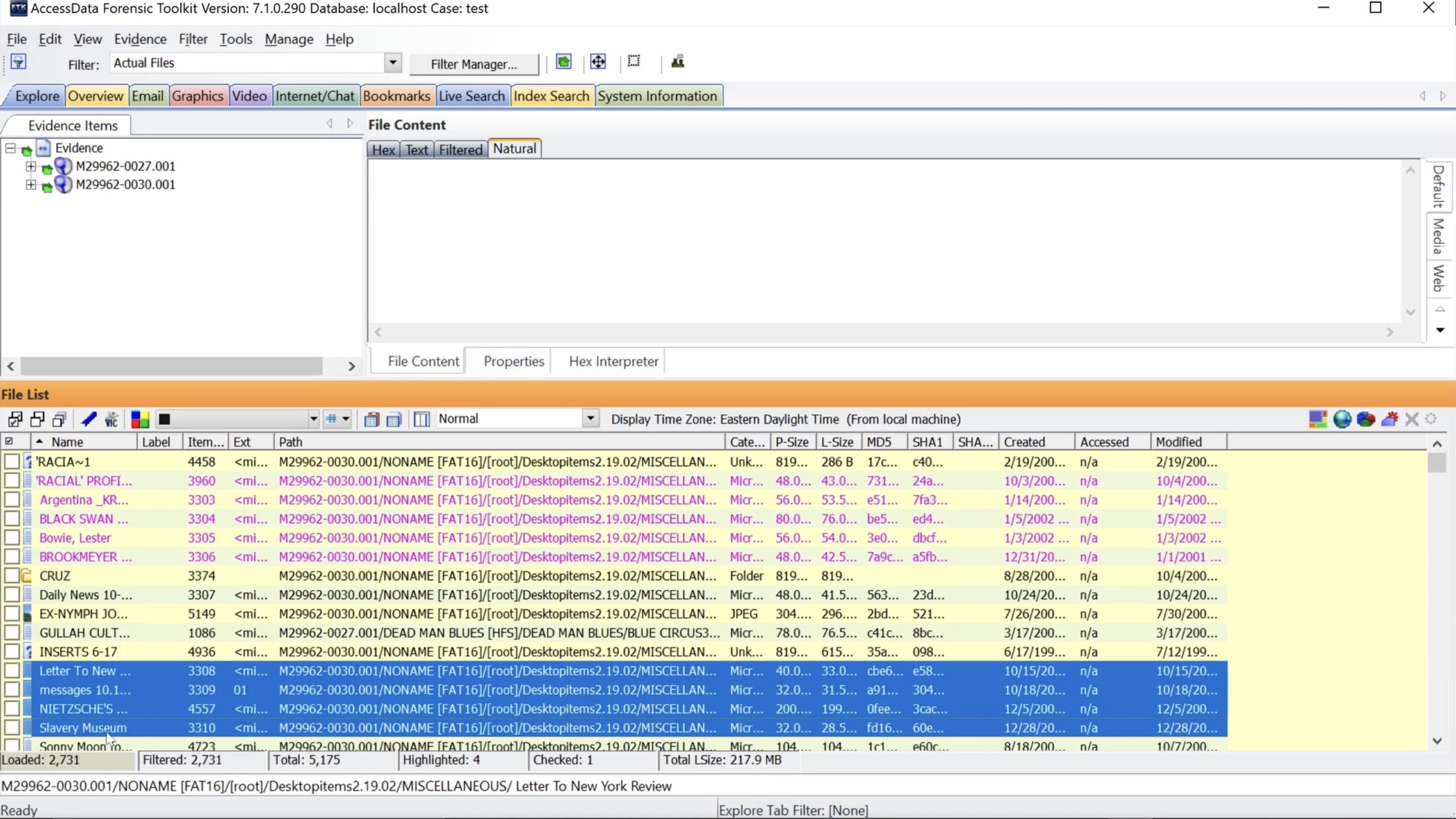Viewport: 1456px width, 819px height.
Task: Select the Add to Bookmarks icon in toolbar
Action: pos(89,418)
